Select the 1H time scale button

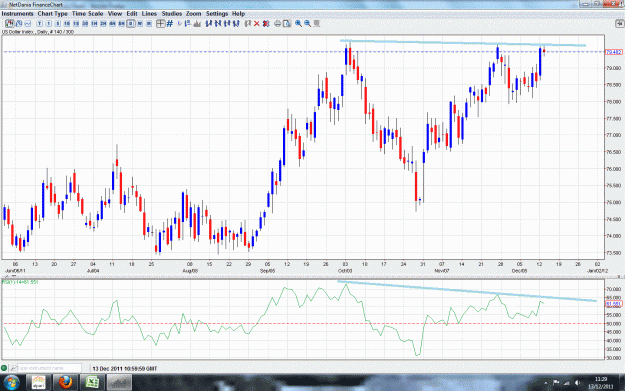94,24
